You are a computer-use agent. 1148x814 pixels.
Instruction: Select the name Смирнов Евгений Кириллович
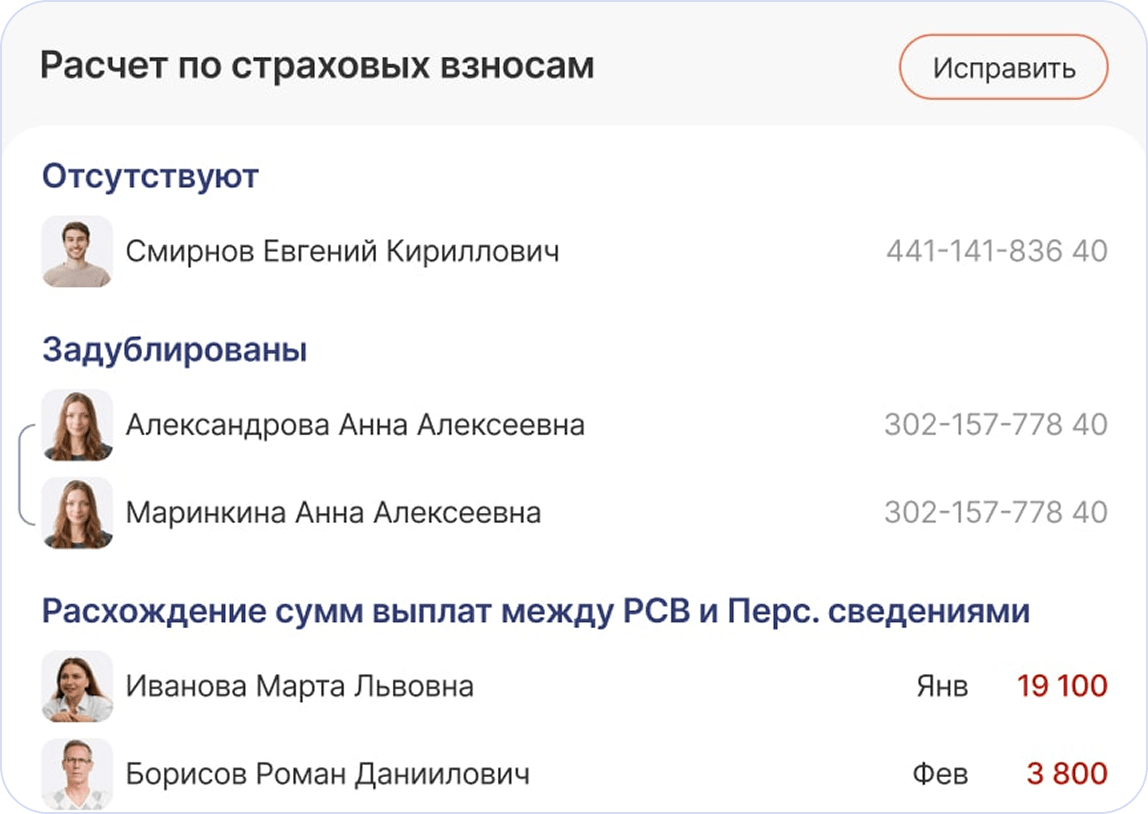point(342,251)
